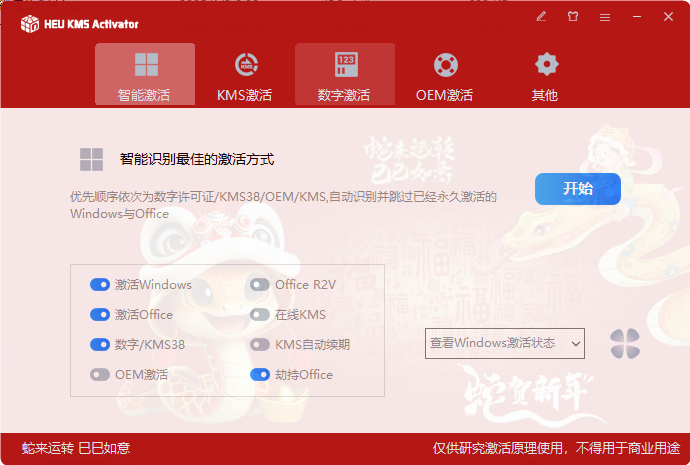
Task: Open the 其他 settings gear tab
Action: pyautogui.click(x=545, y=76)
